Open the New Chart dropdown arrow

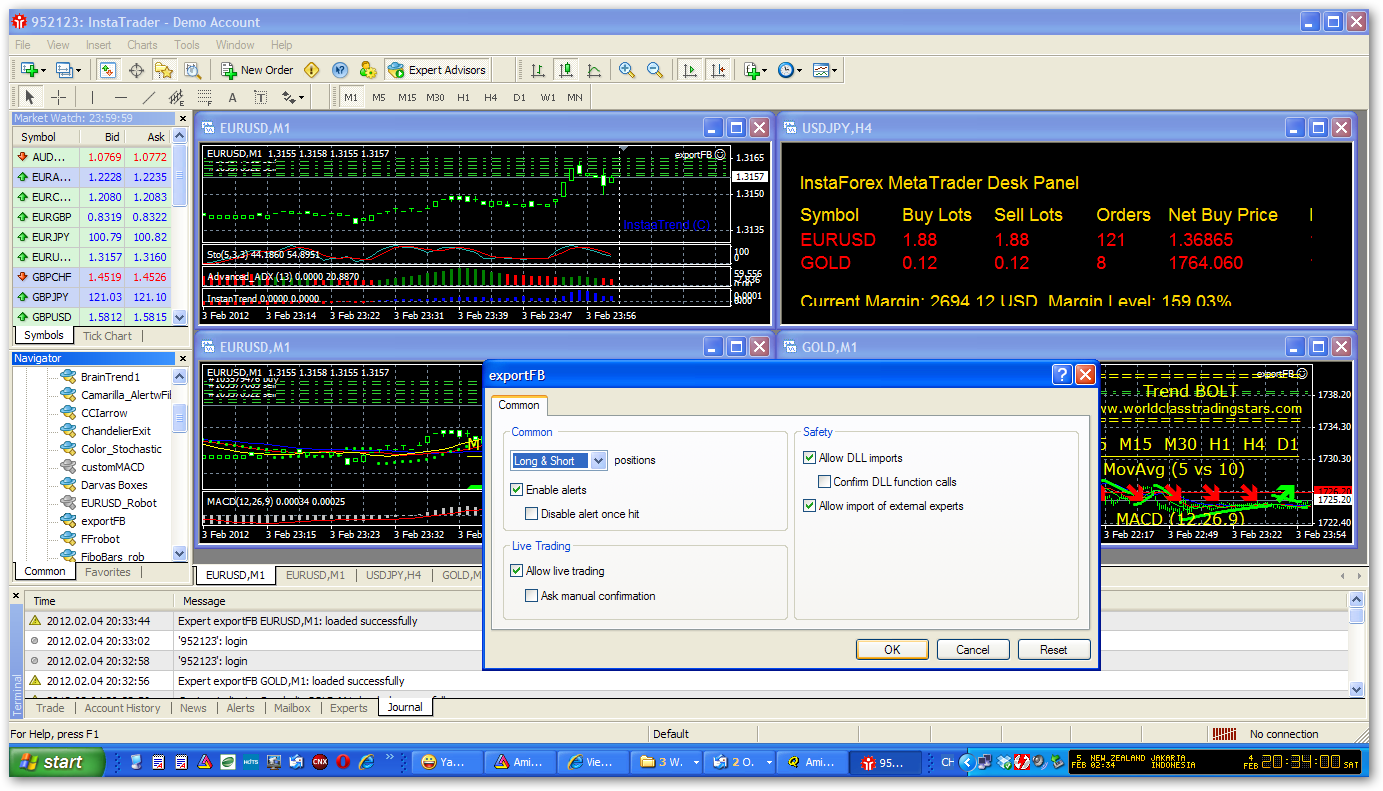(43, 70)
